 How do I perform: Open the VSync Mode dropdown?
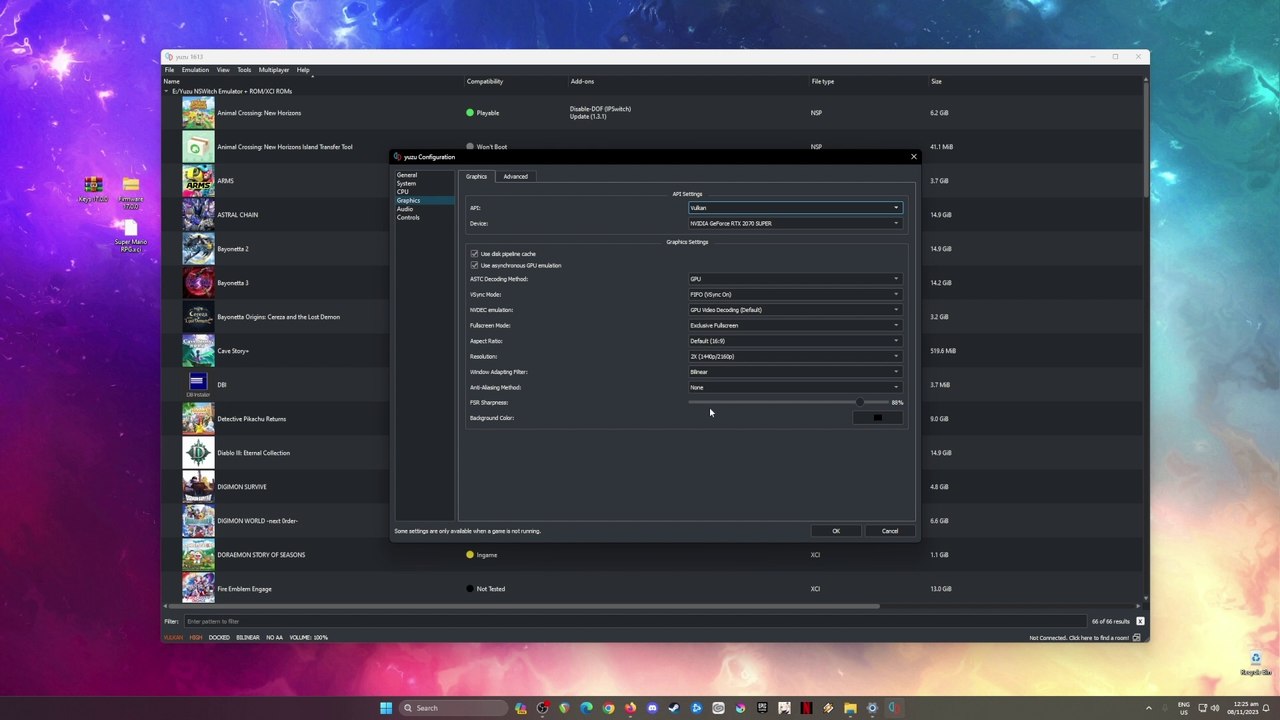point(795,295)
